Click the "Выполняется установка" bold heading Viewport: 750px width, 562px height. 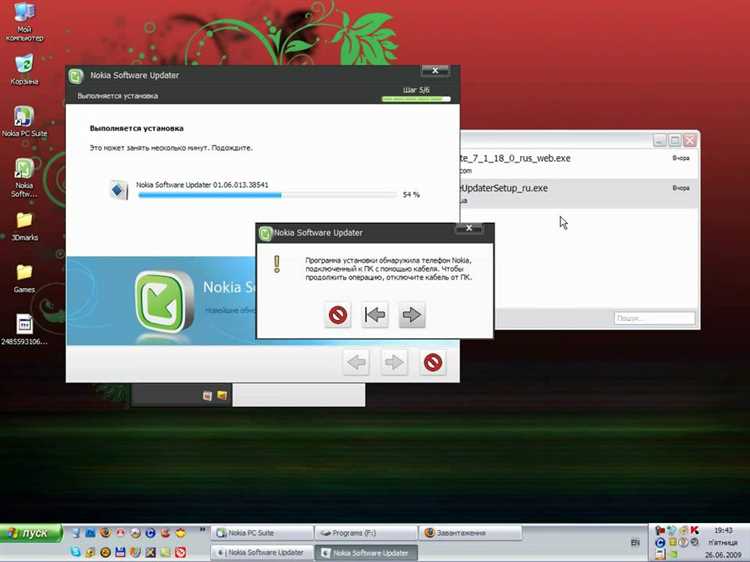click(136, 128)
